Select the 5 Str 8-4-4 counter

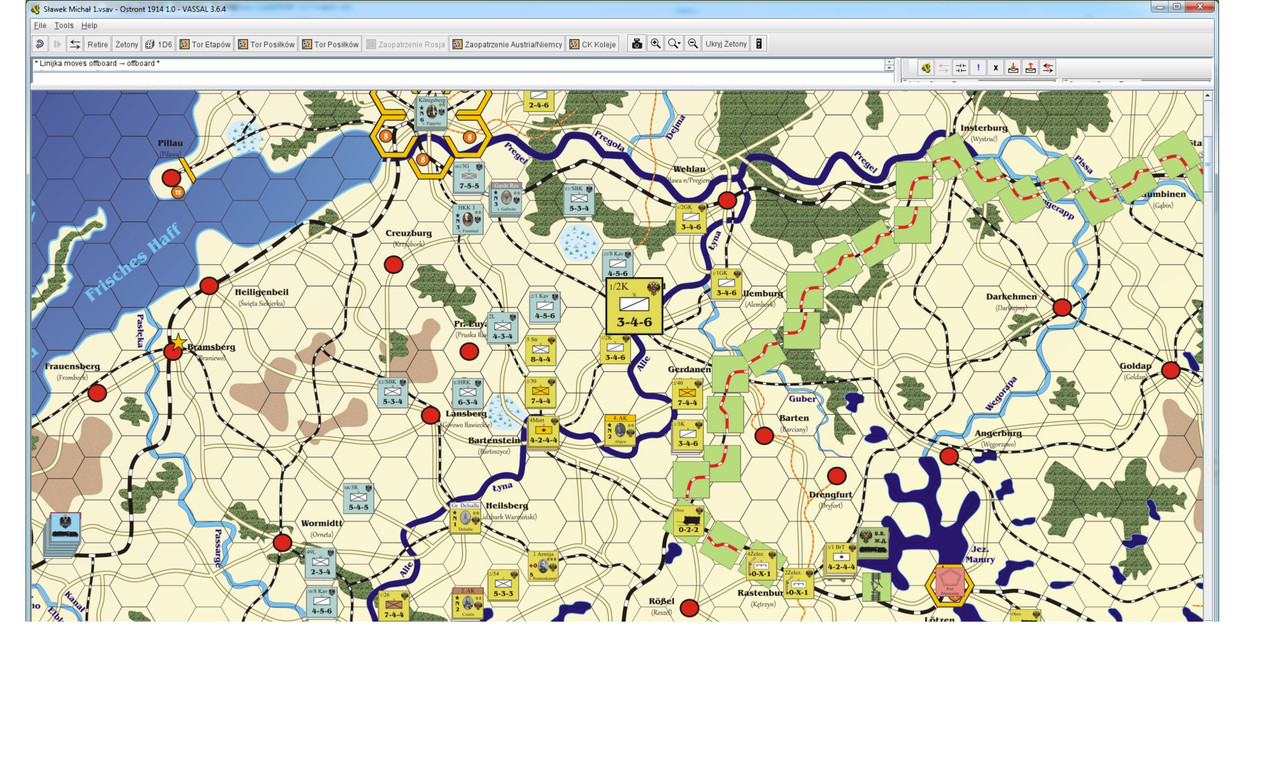tap(540, 350)
